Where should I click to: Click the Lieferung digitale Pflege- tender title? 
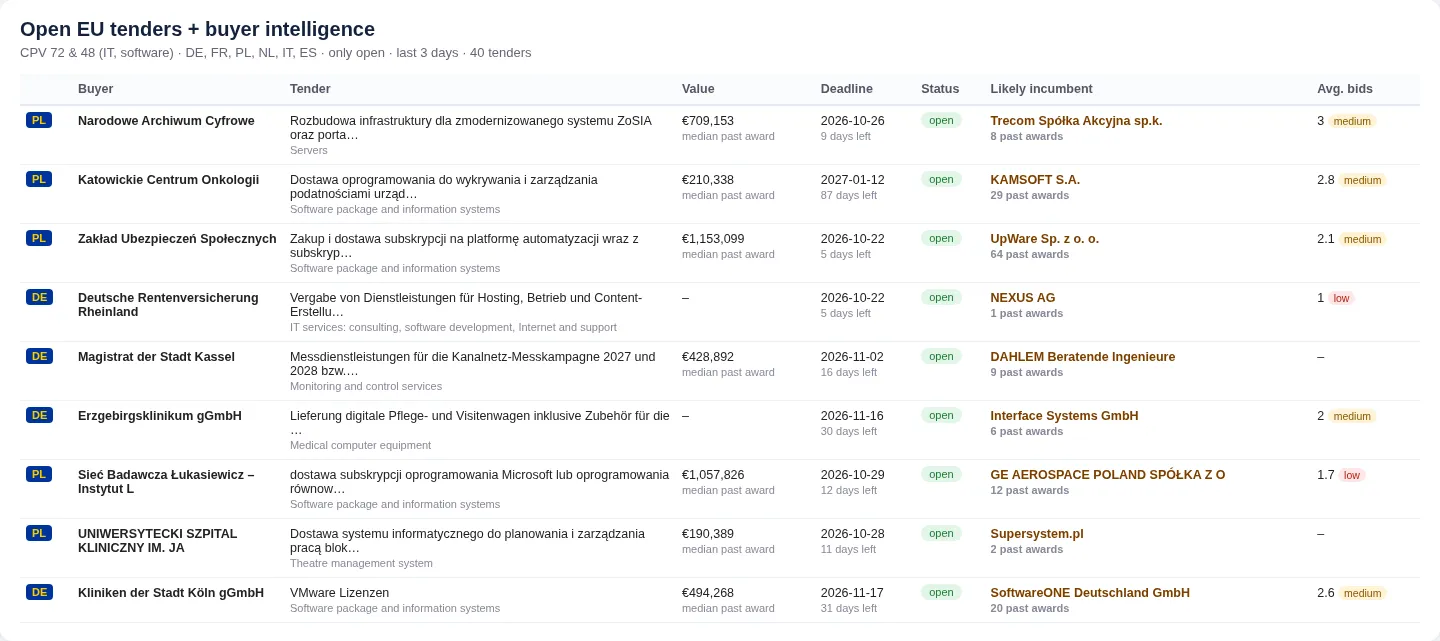point(480,423)
